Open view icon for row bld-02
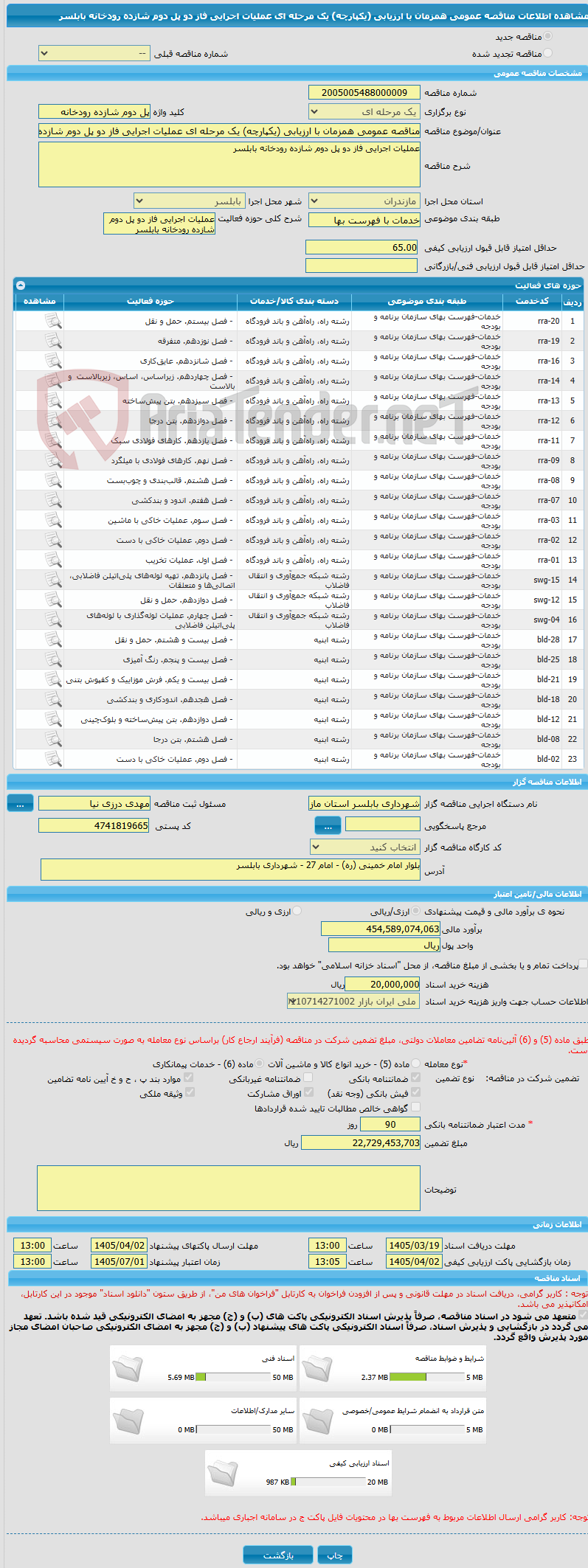The height and width of the screenshot is (1568, 588). tap(53, 759)
